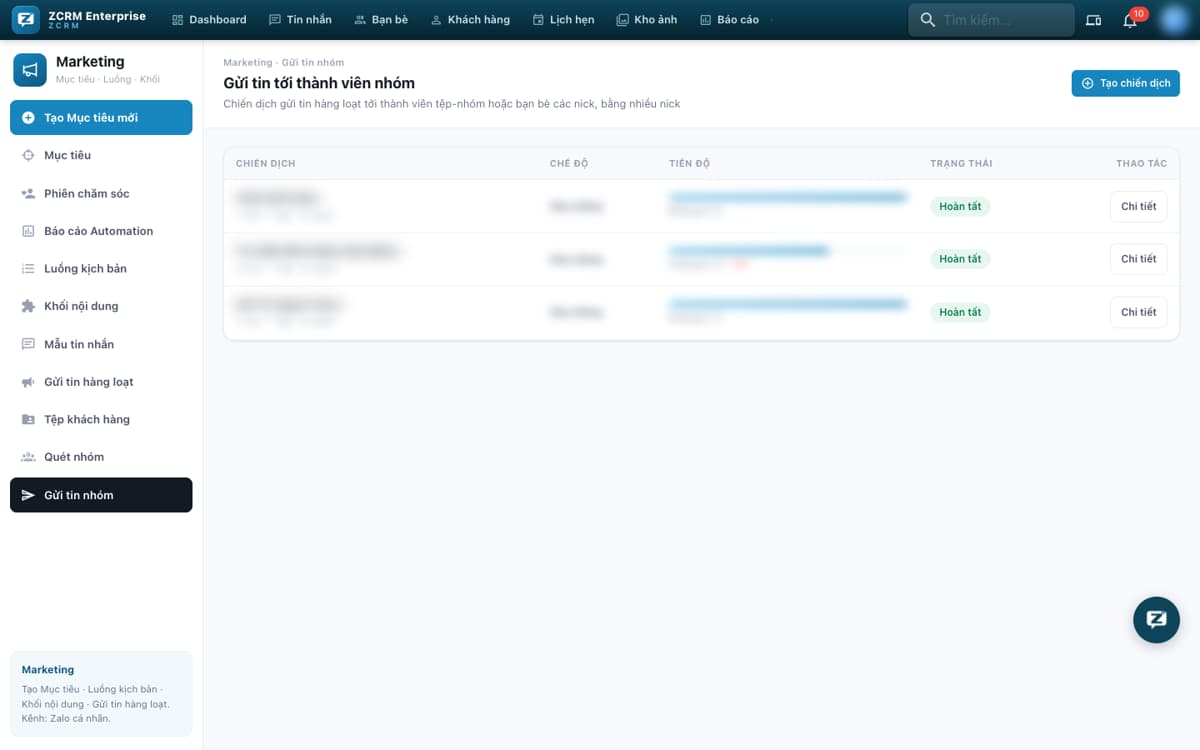Open Chi tiết for the third campaign row
The width and height of the screenshot is (1200, 750).
pyautogui.click(x=1138, y=312)
